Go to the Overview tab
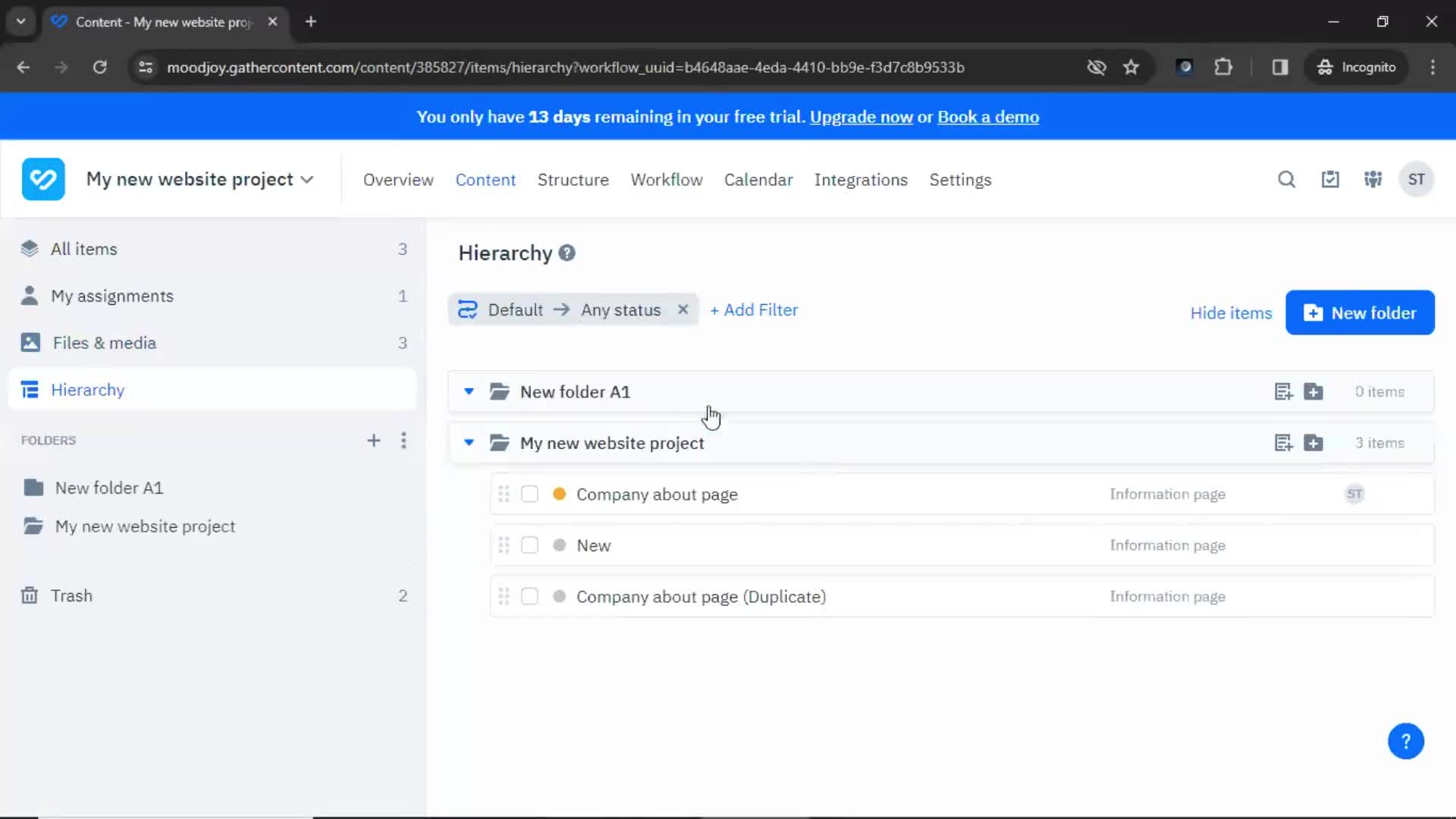This screenshot has width=1456, height=819. pos(398,180)
